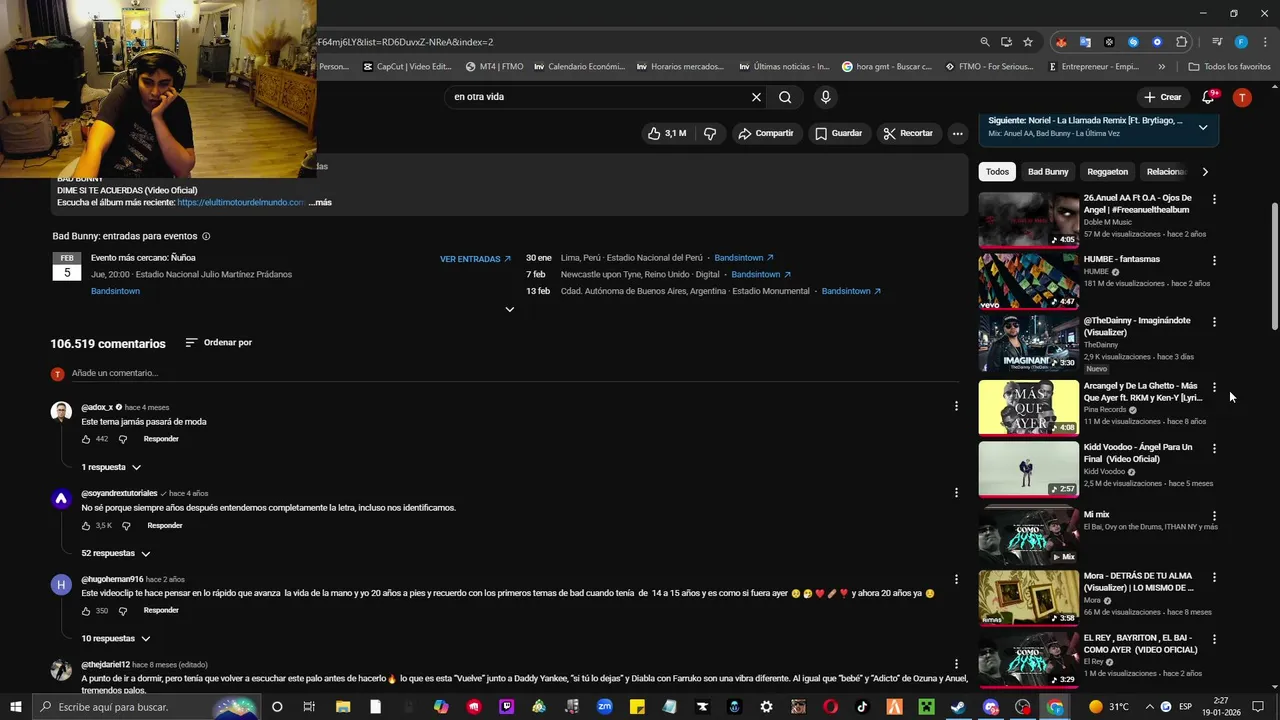Open Steam from the taskbar
The height and width of the screenshot is (720, 1280).
[958, 707]
